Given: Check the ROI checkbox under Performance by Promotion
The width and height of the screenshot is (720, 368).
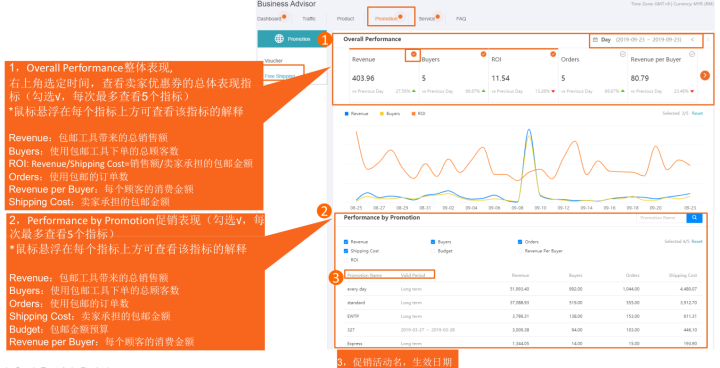Looking at the screenshot, I should [346, 260].
